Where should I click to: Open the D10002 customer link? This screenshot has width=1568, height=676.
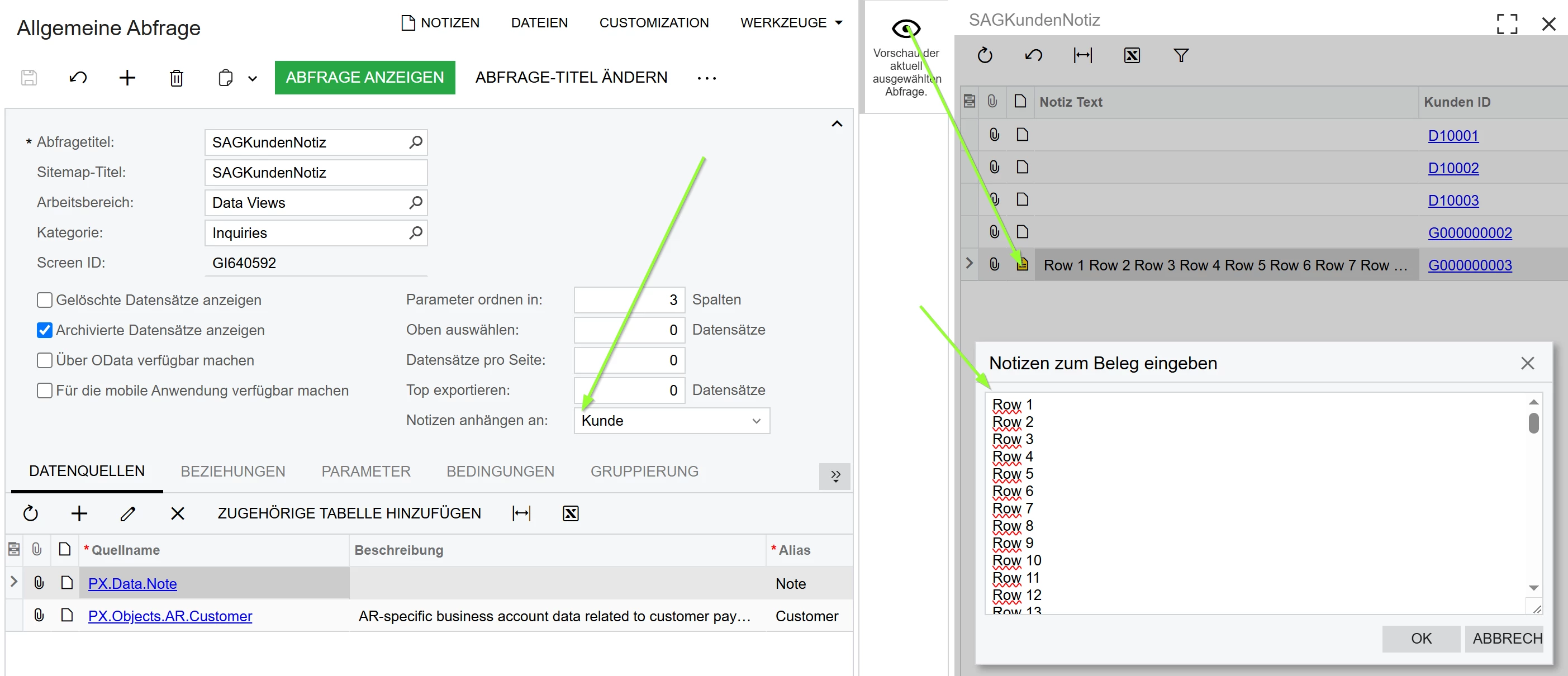1453,168
